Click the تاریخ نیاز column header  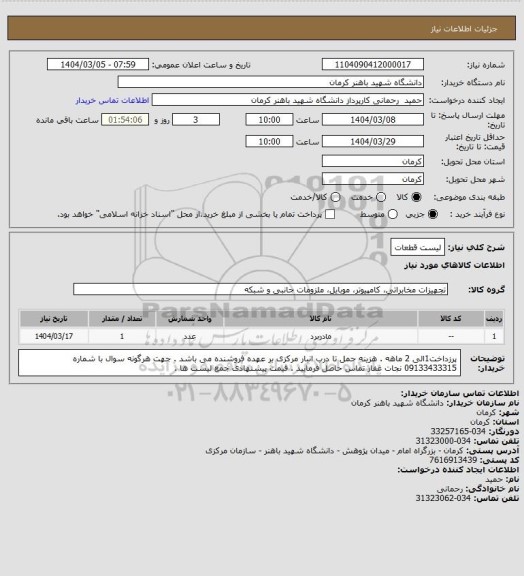(54, 319)
